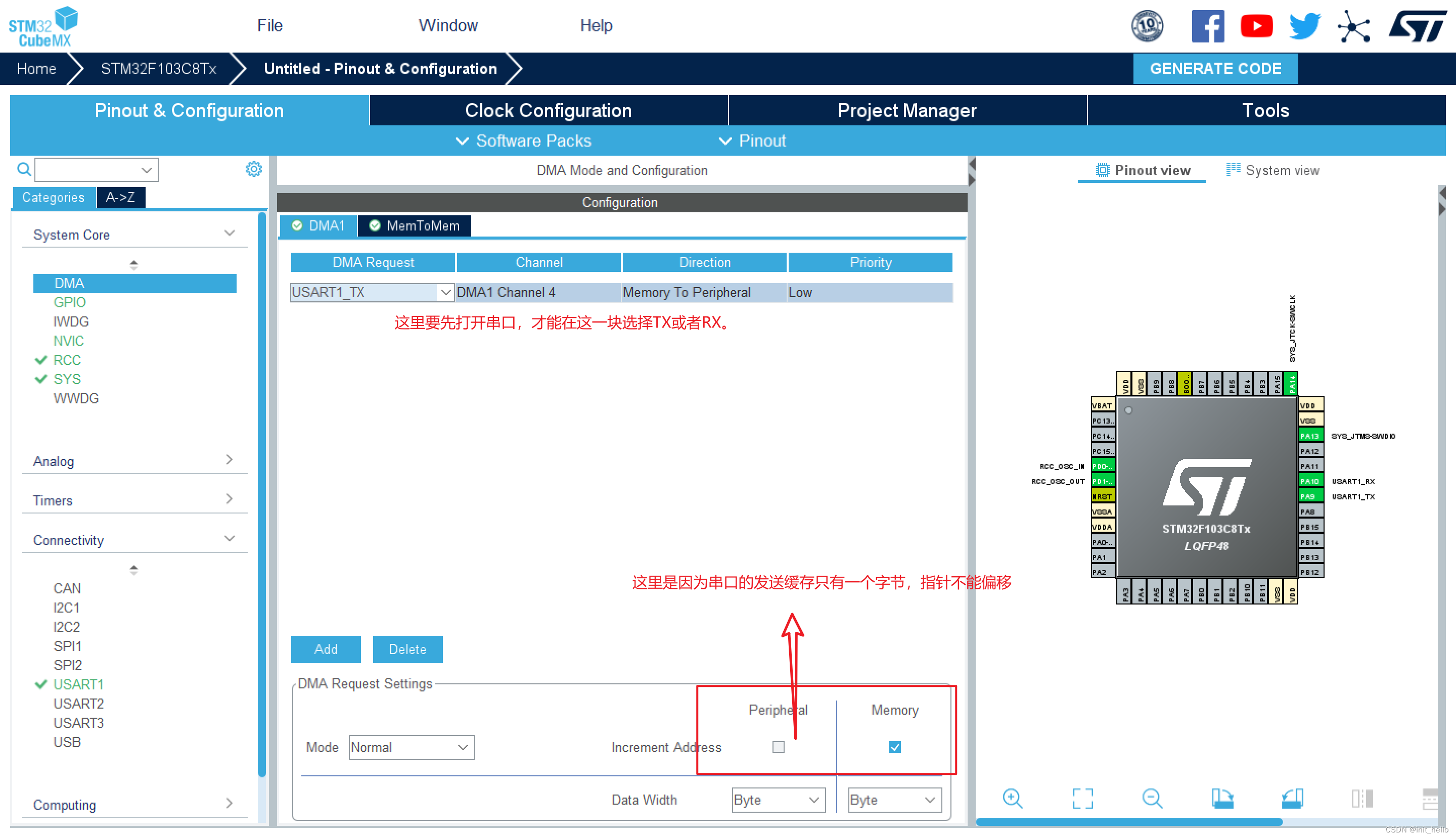
Task: Select GPIO in System Core list
Action: click(x=69, y=302)
